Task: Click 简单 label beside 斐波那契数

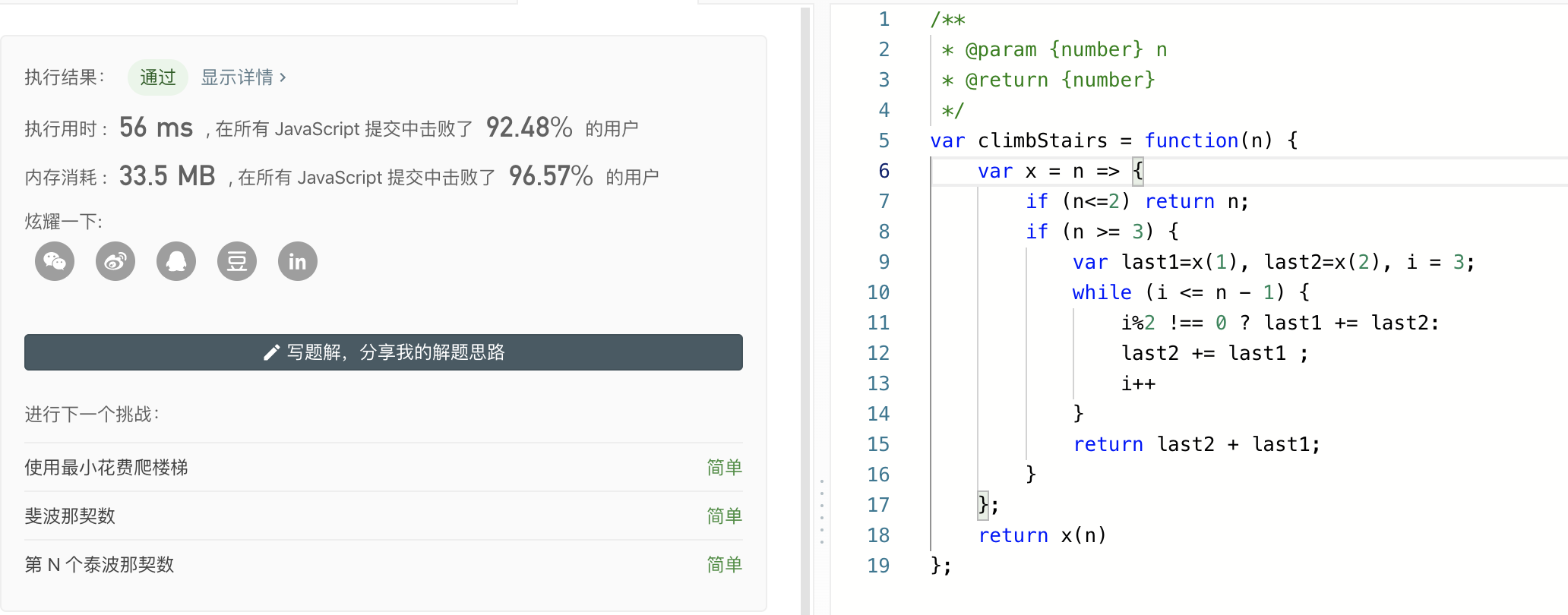Action: coord(724,516)
